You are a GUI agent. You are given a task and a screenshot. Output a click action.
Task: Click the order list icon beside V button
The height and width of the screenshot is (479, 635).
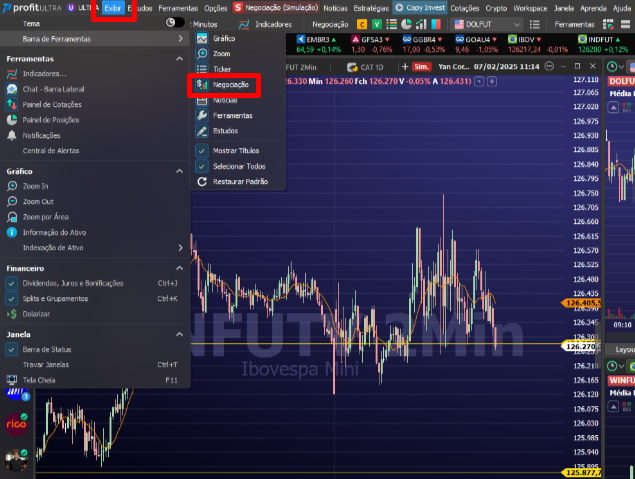(391, 24)
